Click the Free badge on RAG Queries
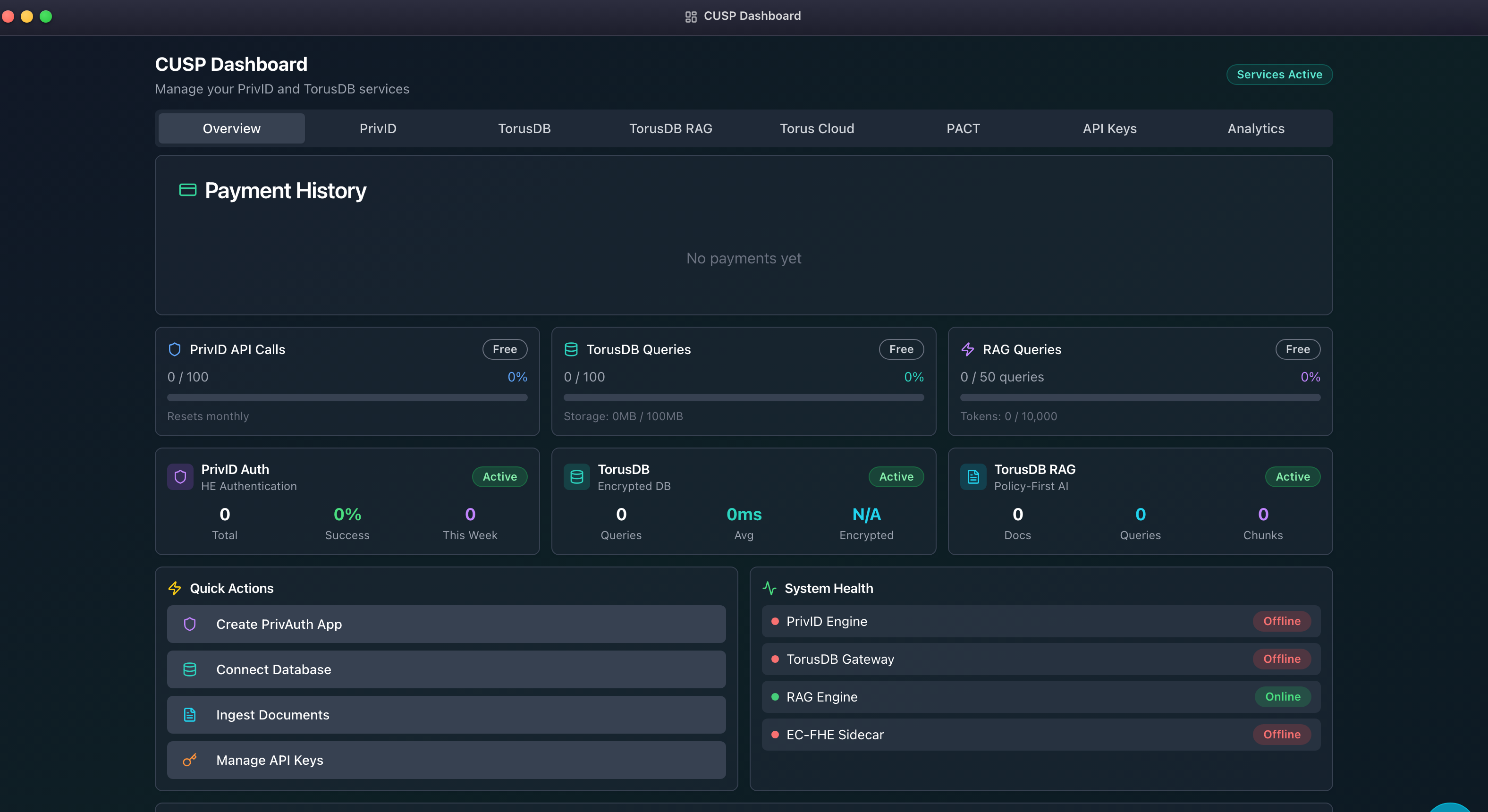 tap(1298, 349)
